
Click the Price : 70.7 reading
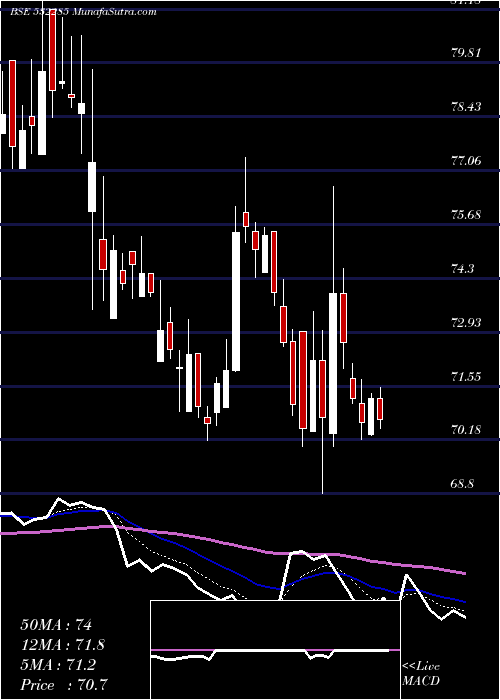pos(64,685)
